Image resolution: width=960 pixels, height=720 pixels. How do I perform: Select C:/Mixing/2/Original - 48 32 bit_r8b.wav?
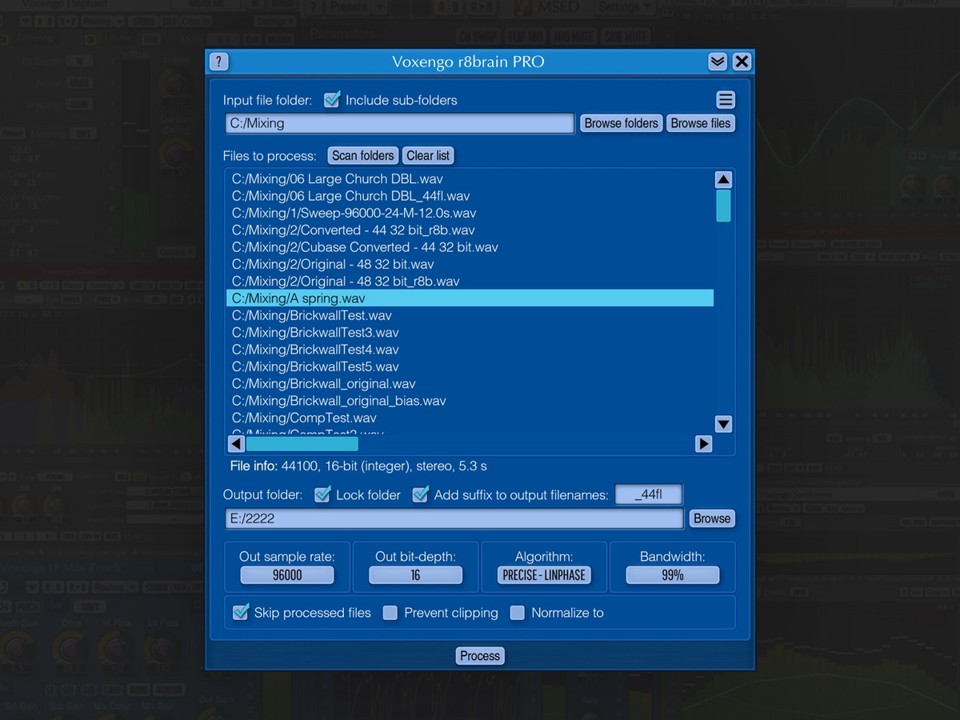470,282
